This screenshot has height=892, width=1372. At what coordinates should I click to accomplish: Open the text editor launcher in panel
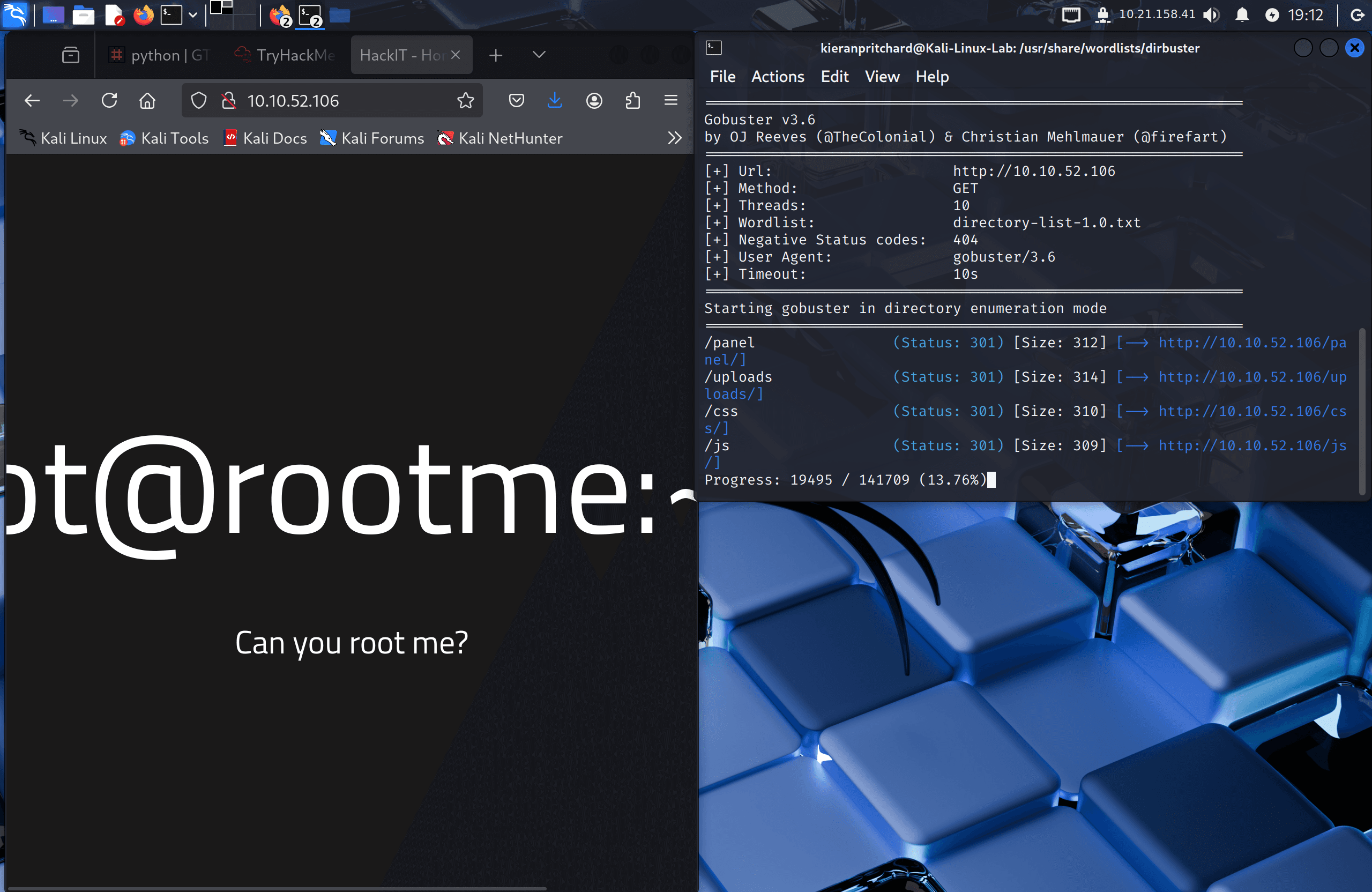[114, 15]
